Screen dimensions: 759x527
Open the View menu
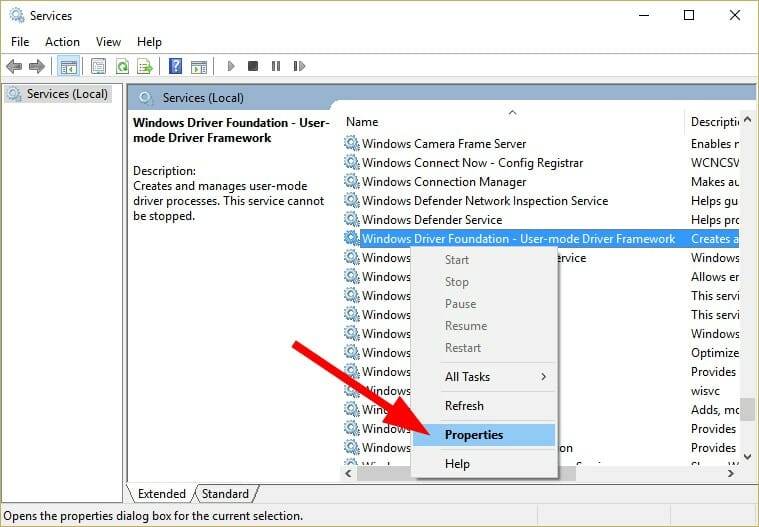click(108, 42)
